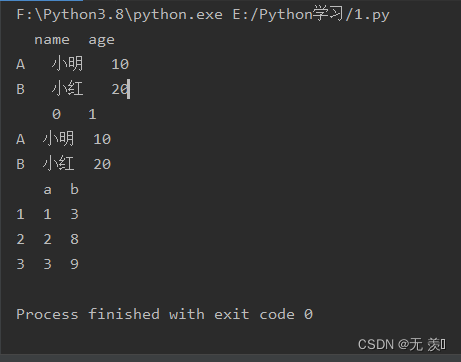
Task: Click the CSDN @无 羡 watermark
Action: click(x=402, y=344)
